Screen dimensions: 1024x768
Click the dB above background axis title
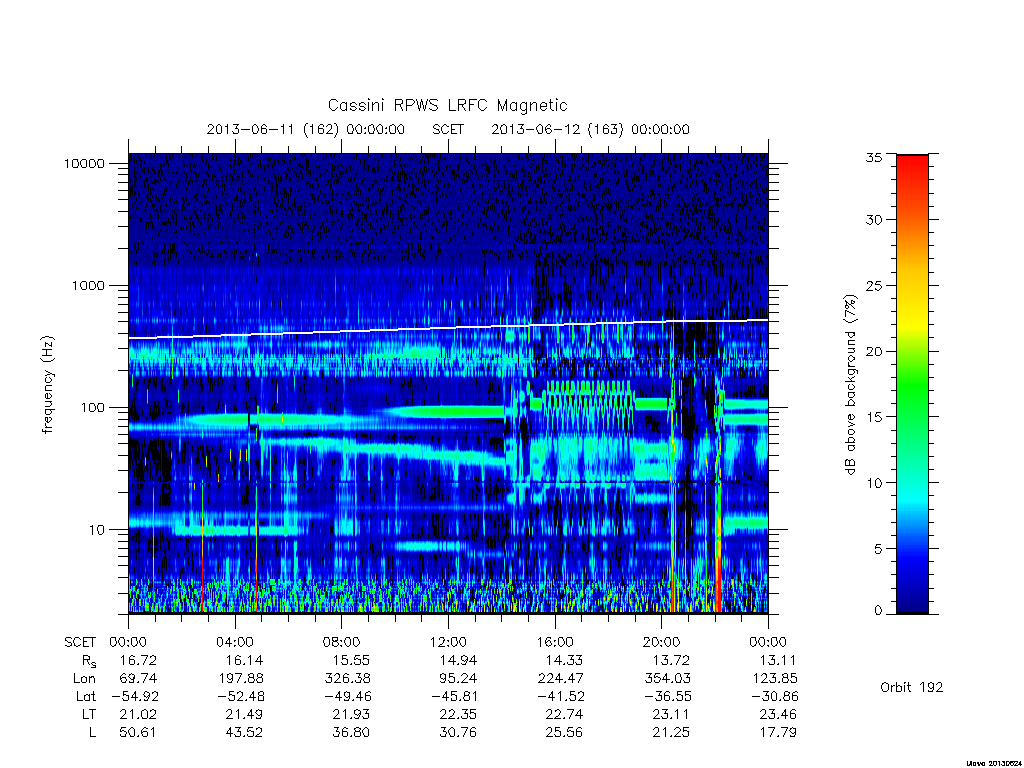850,385
